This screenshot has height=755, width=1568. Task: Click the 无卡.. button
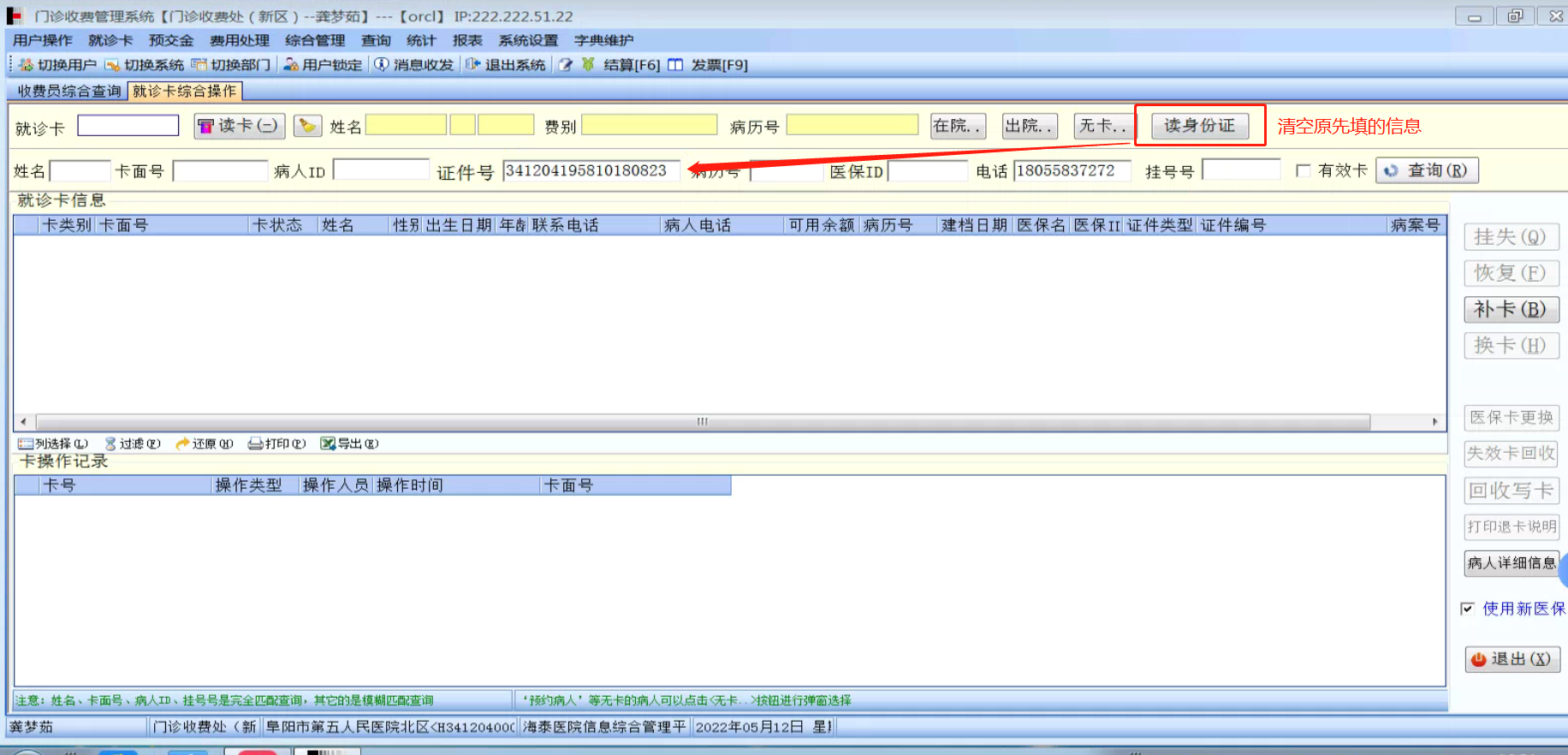click(1102, 126)
